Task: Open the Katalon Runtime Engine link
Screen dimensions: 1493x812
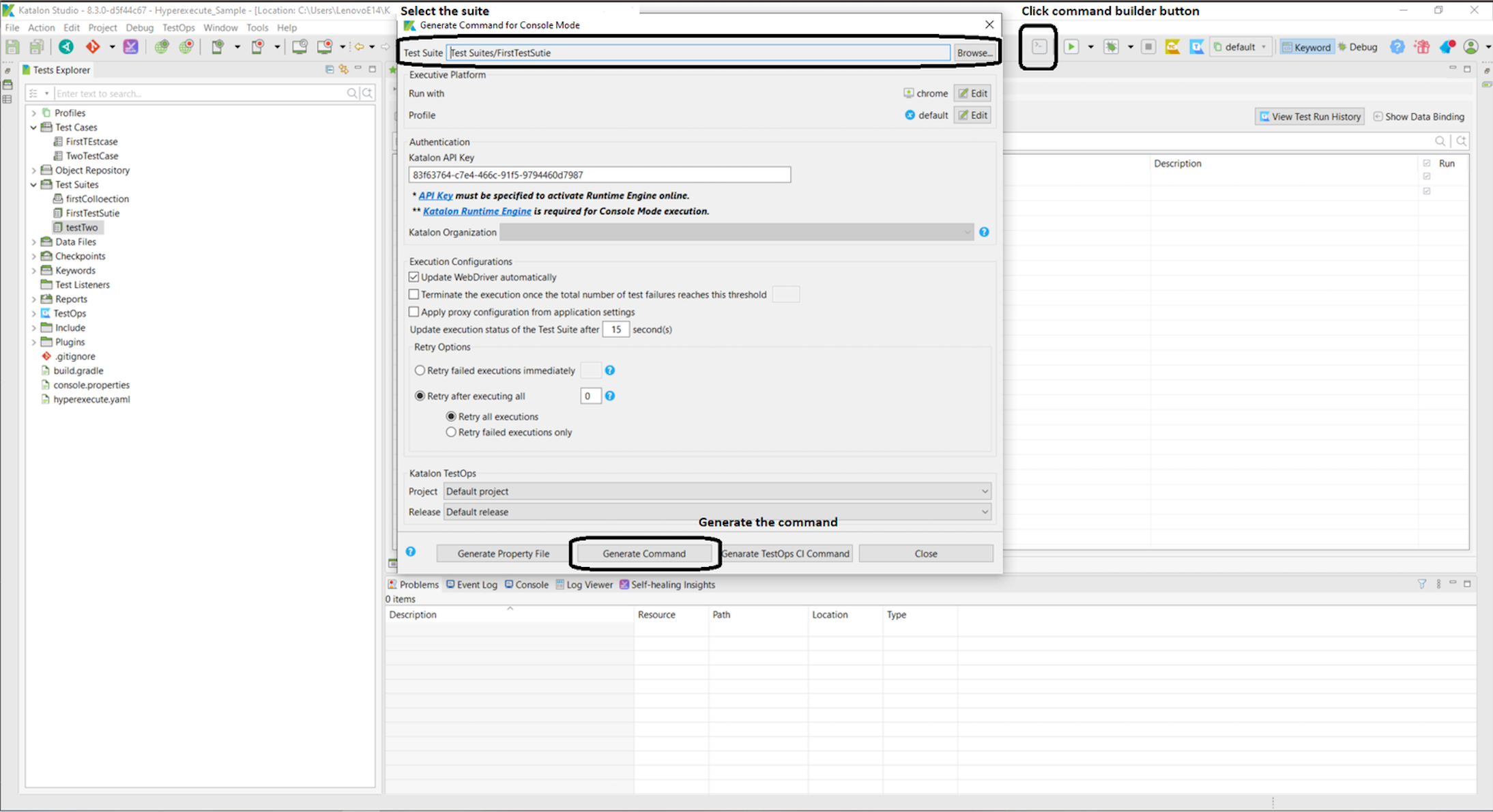Action: [477, 211]
